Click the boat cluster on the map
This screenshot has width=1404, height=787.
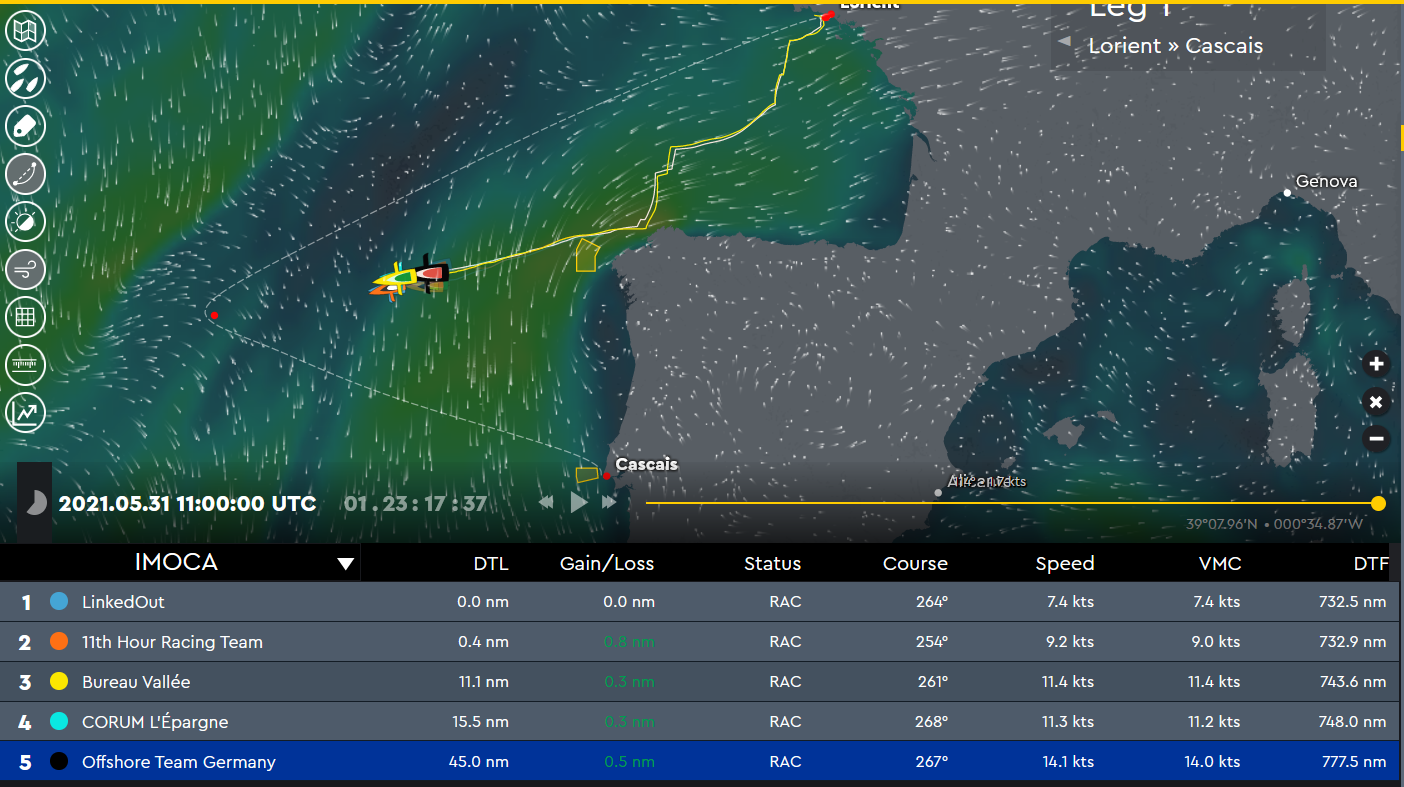(x=410, y=278)
